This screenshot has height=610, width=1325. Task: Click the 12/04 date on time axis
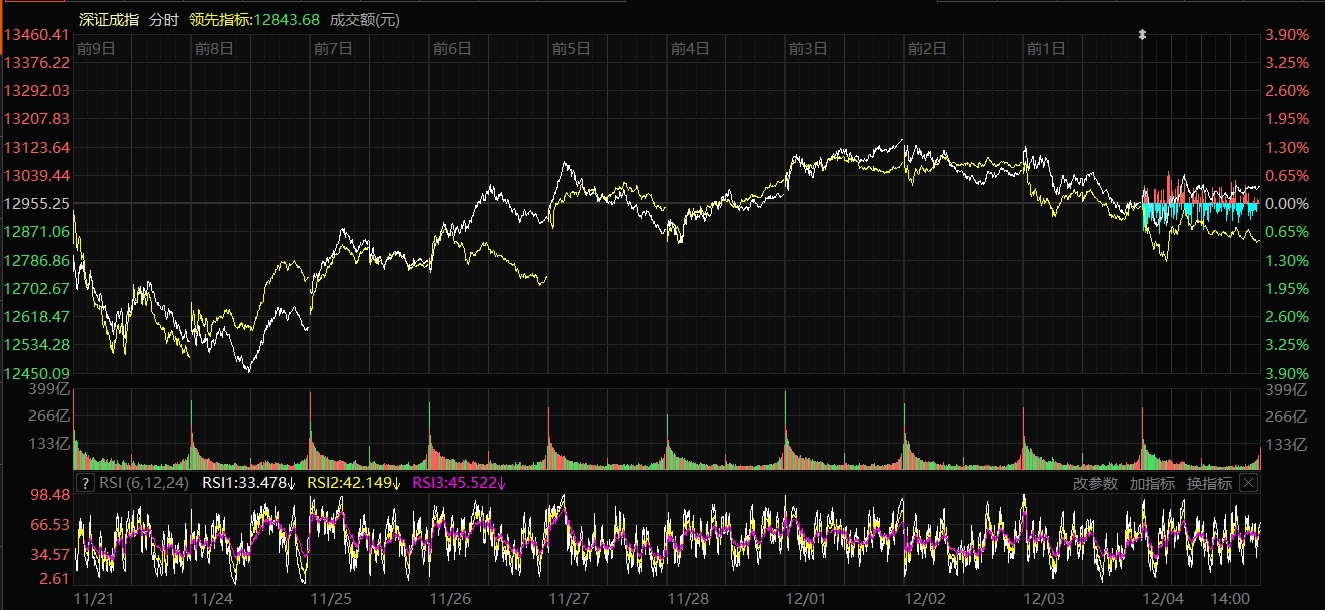(x=1163, y=598)
